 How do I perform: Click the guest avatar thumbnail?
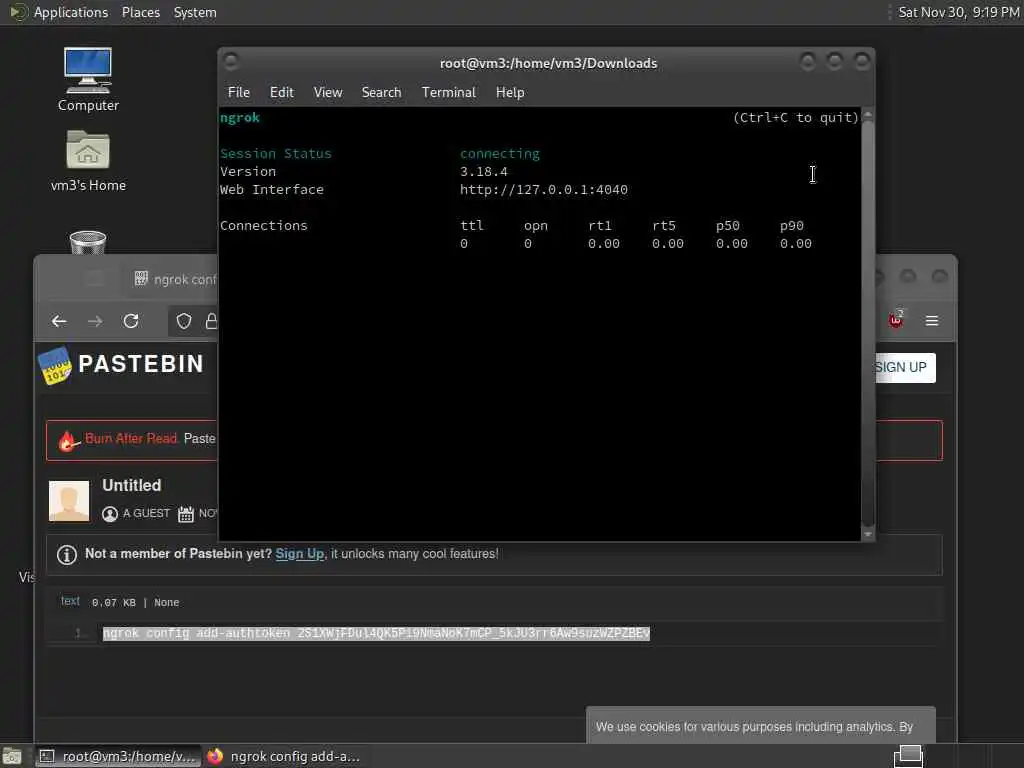[x=69, y=501]
